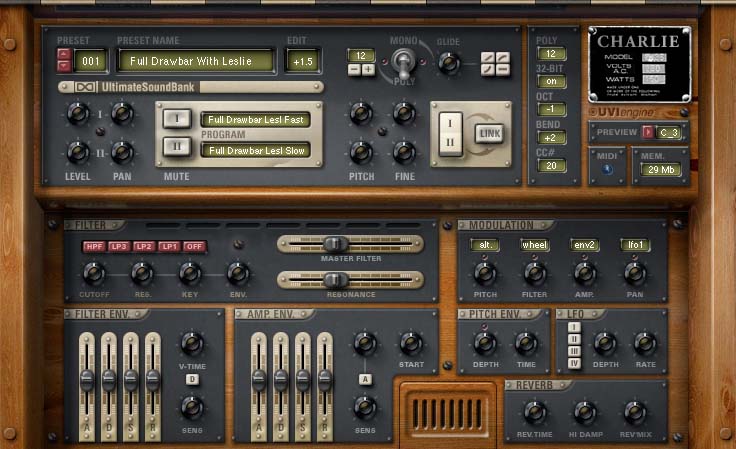This screenshot has height=449, width=736.
Task: Select the bottom-left glide curve shape button
Action: tap(488, 70)
